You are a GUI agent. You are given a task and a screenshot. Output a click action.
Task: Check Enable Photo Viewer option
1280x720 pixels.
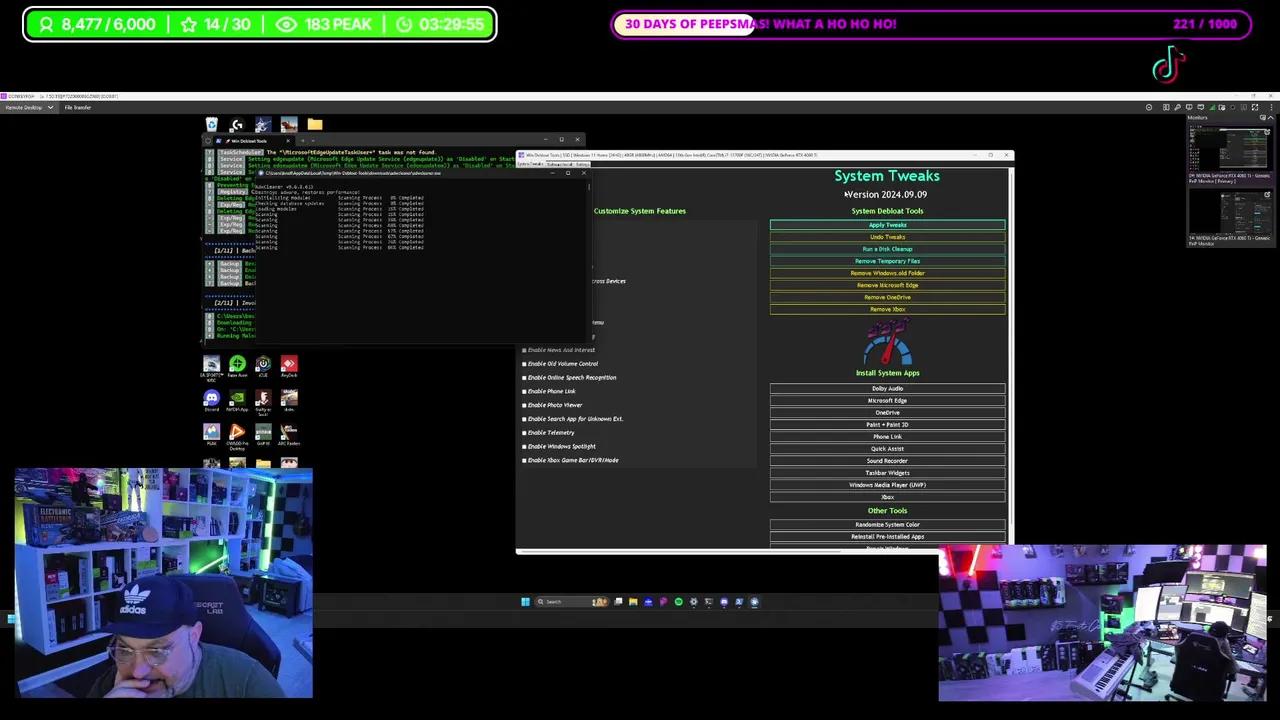coord(524,405)
